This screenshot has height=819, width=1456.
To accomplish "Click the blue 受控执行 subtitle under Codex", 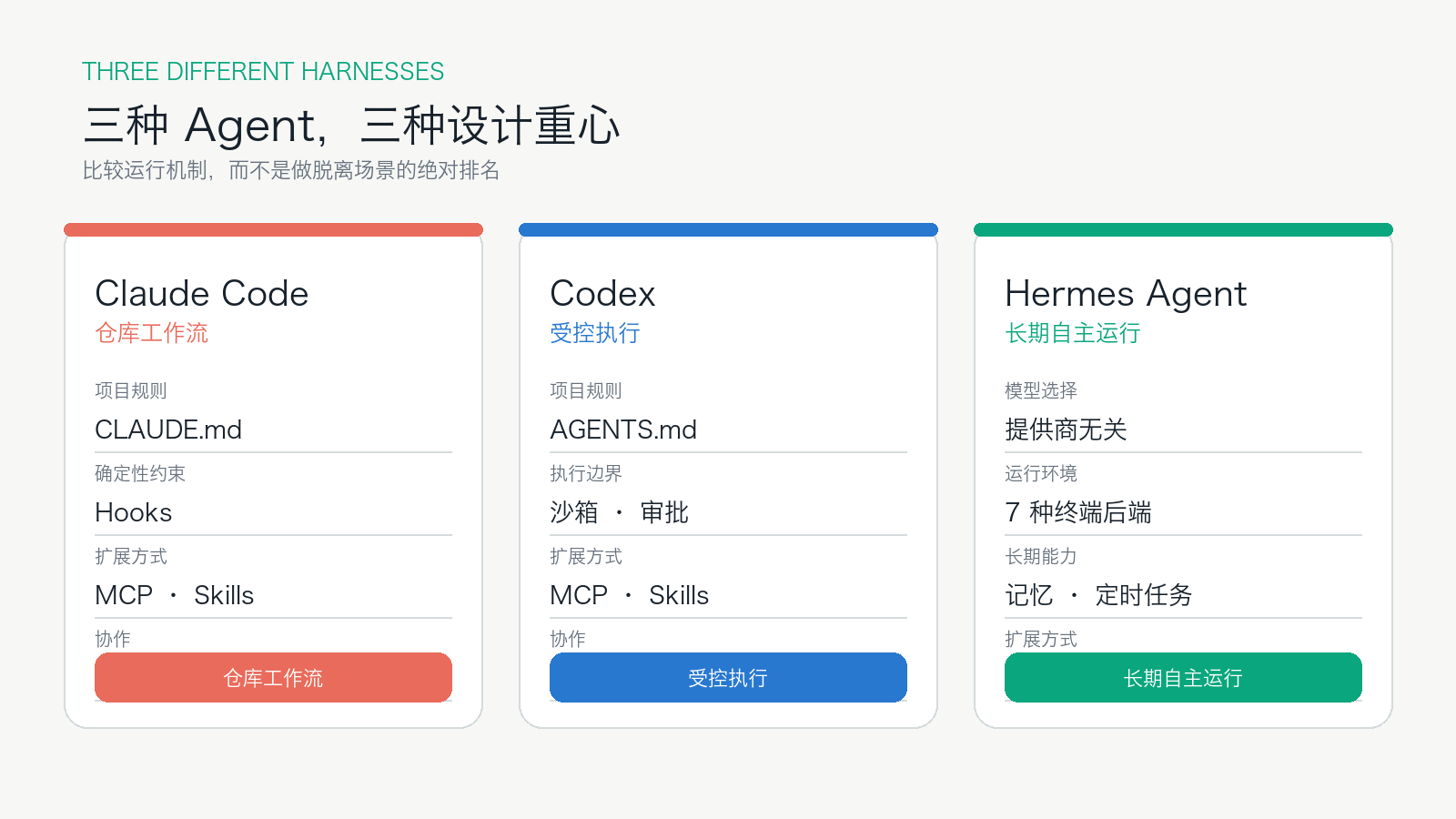I will click(x=595, y=333).
